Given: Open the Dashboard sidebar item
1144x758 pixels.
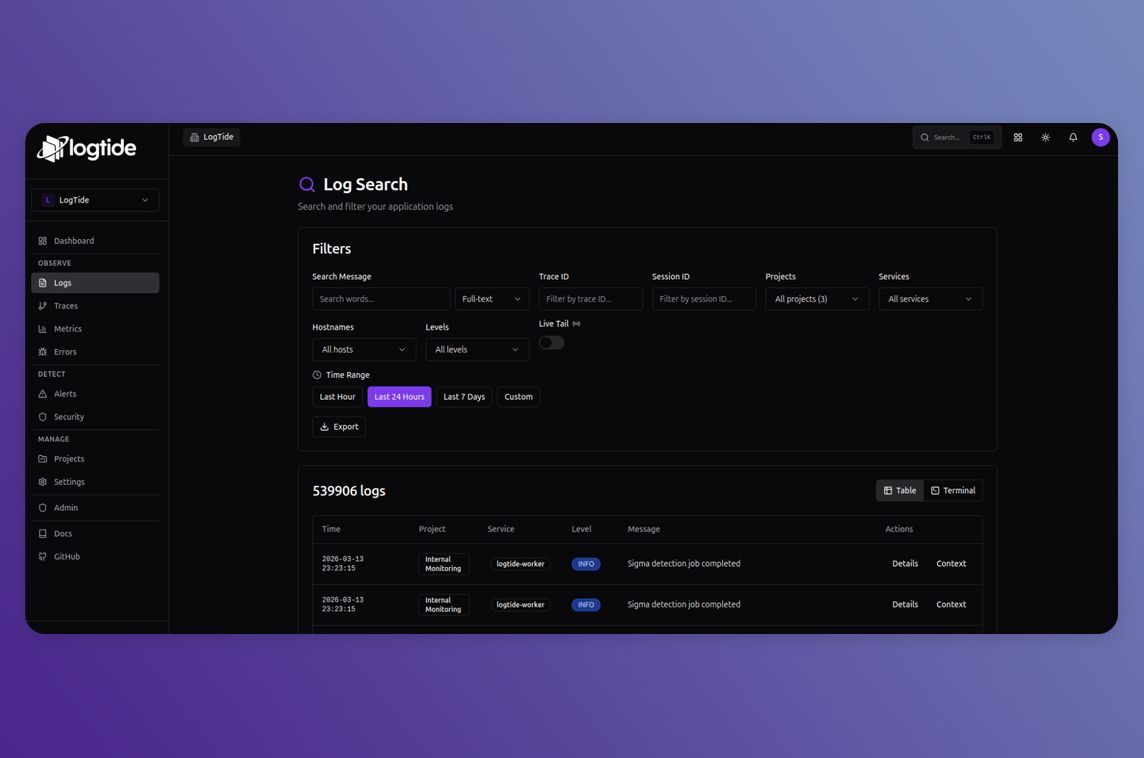Looking at the screenshot, I should 95,241.
